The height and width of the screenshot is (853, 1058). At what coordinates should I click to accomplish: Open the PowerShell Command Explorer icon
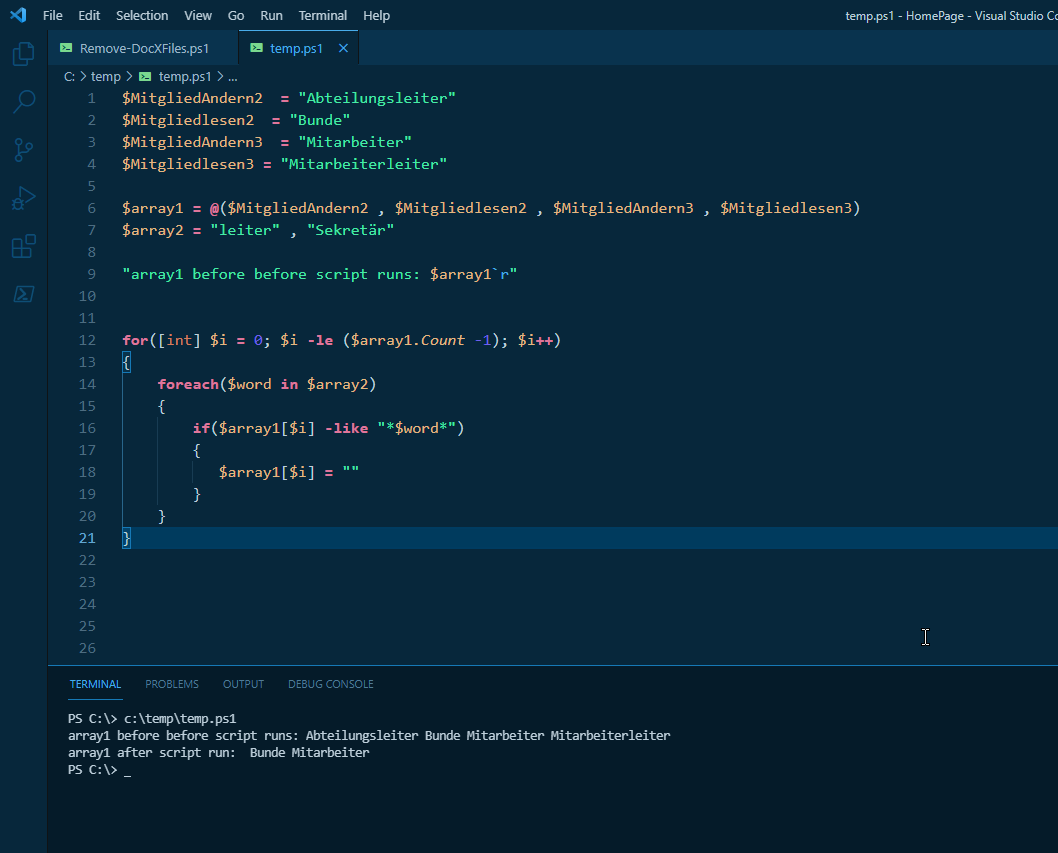[24, 294]
